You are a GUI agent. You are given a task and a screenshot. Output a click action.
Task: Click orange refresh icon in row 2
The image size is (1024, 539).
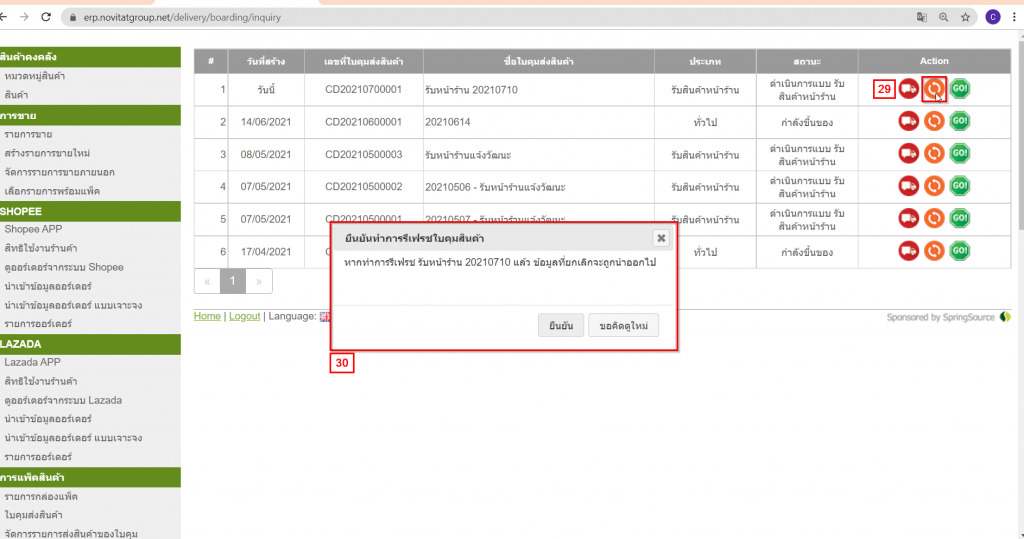[x=934, y=121]
